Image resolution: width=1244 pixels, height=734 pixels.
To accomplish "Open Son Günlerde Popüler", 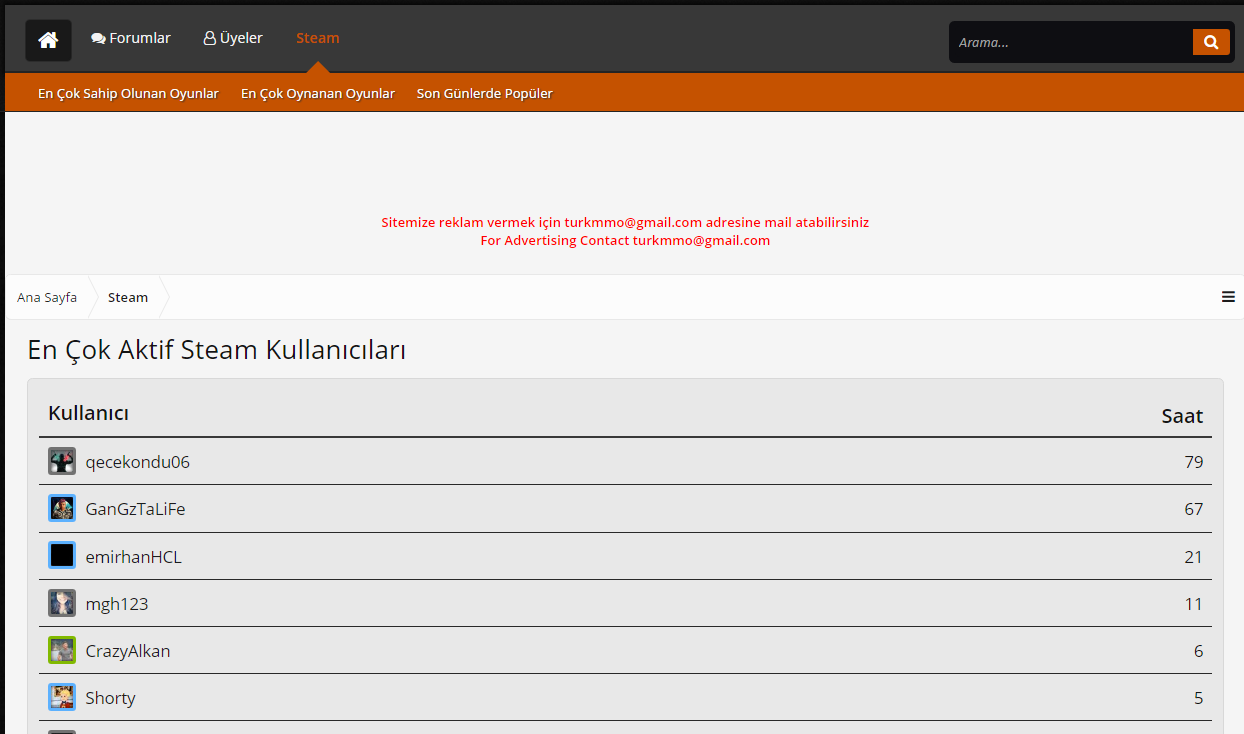I will click(x=485, y=93).
